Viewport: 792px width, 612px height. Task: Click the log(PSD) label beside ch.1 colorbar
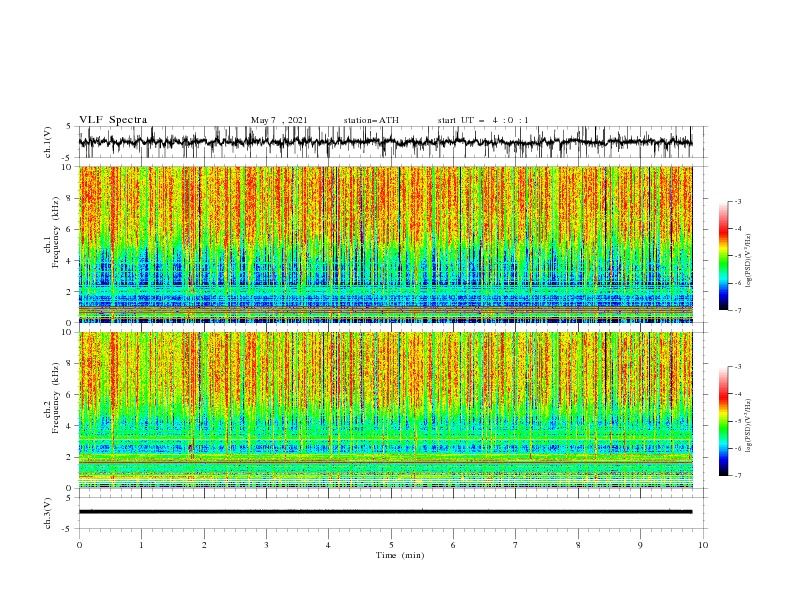pyautogui.click(x=748, y=261)
